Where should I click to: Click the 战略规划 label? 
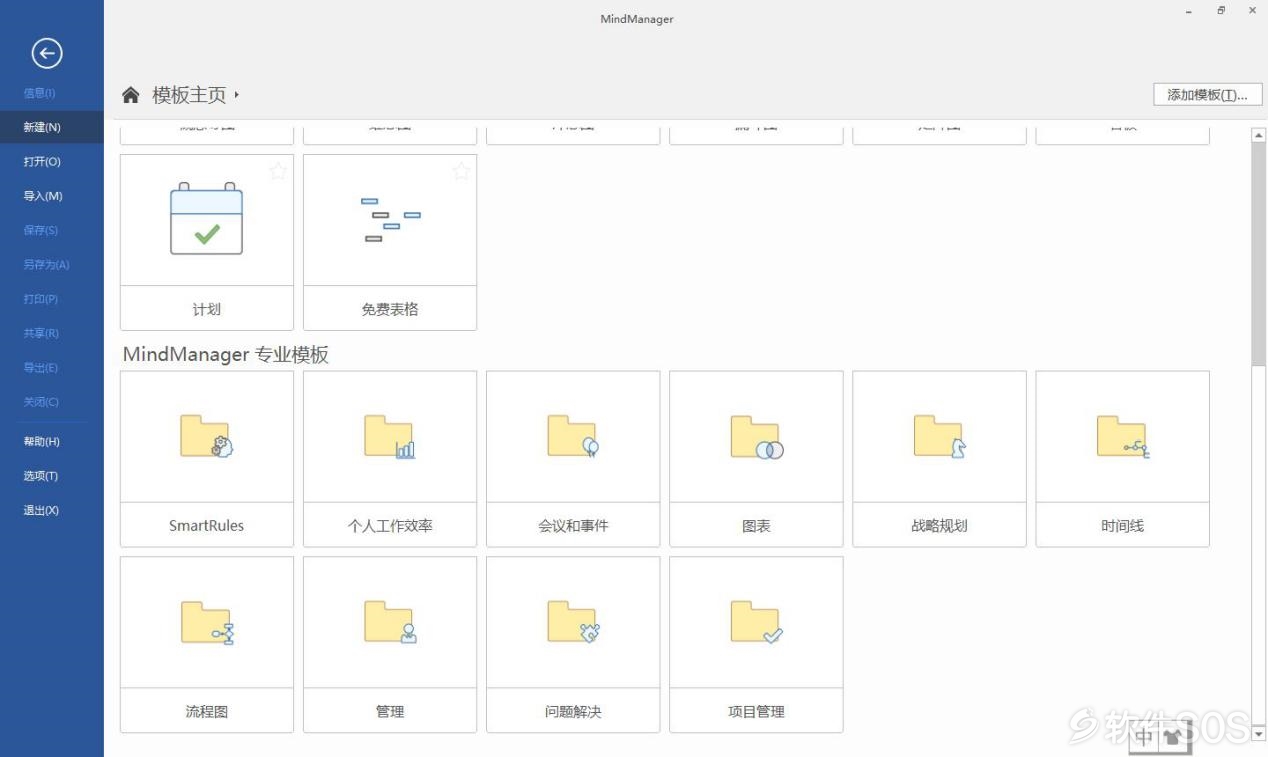coord(939,525)
